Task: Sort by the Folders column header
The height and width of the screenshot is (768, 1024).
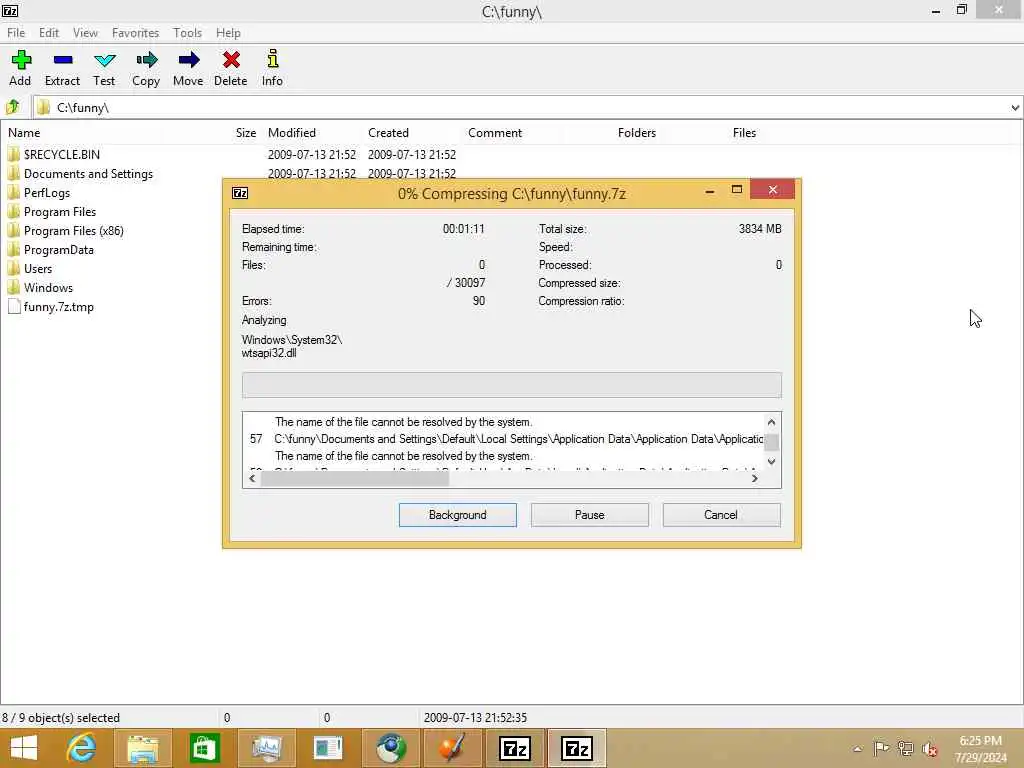Action: (637, 133)
